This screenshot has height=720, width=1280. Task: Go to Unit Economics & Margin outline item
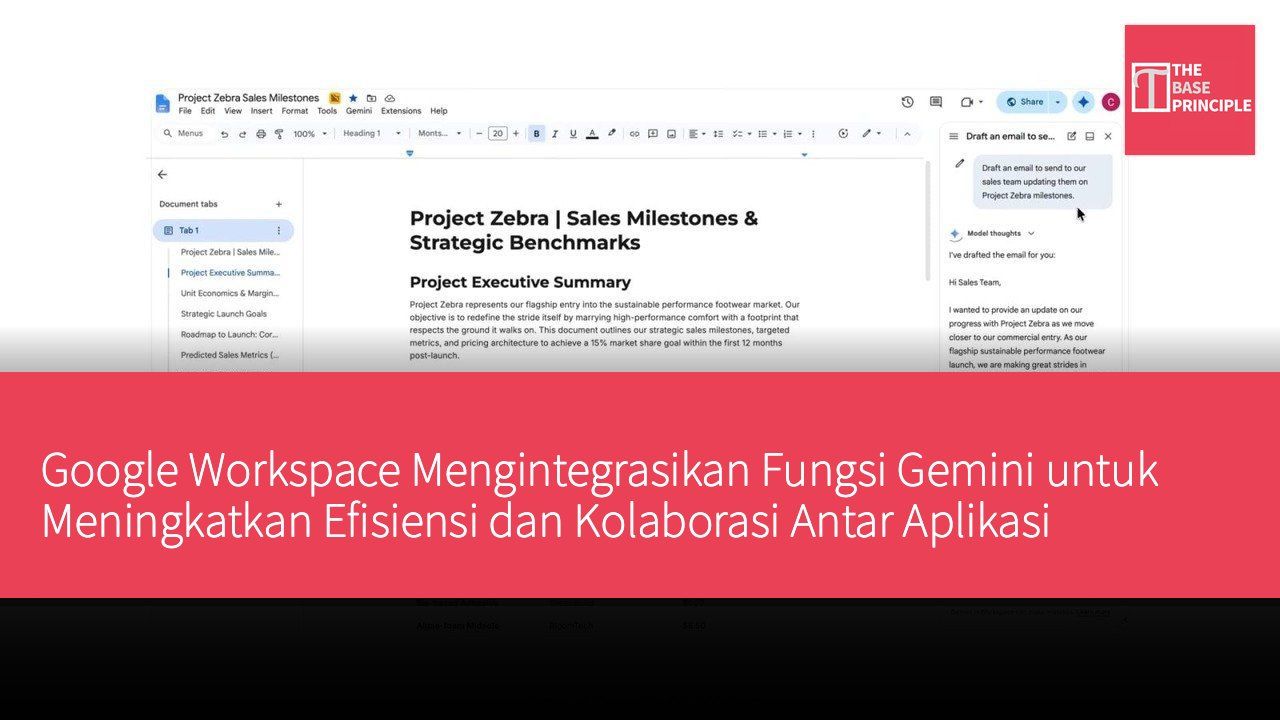coord(230,293)
